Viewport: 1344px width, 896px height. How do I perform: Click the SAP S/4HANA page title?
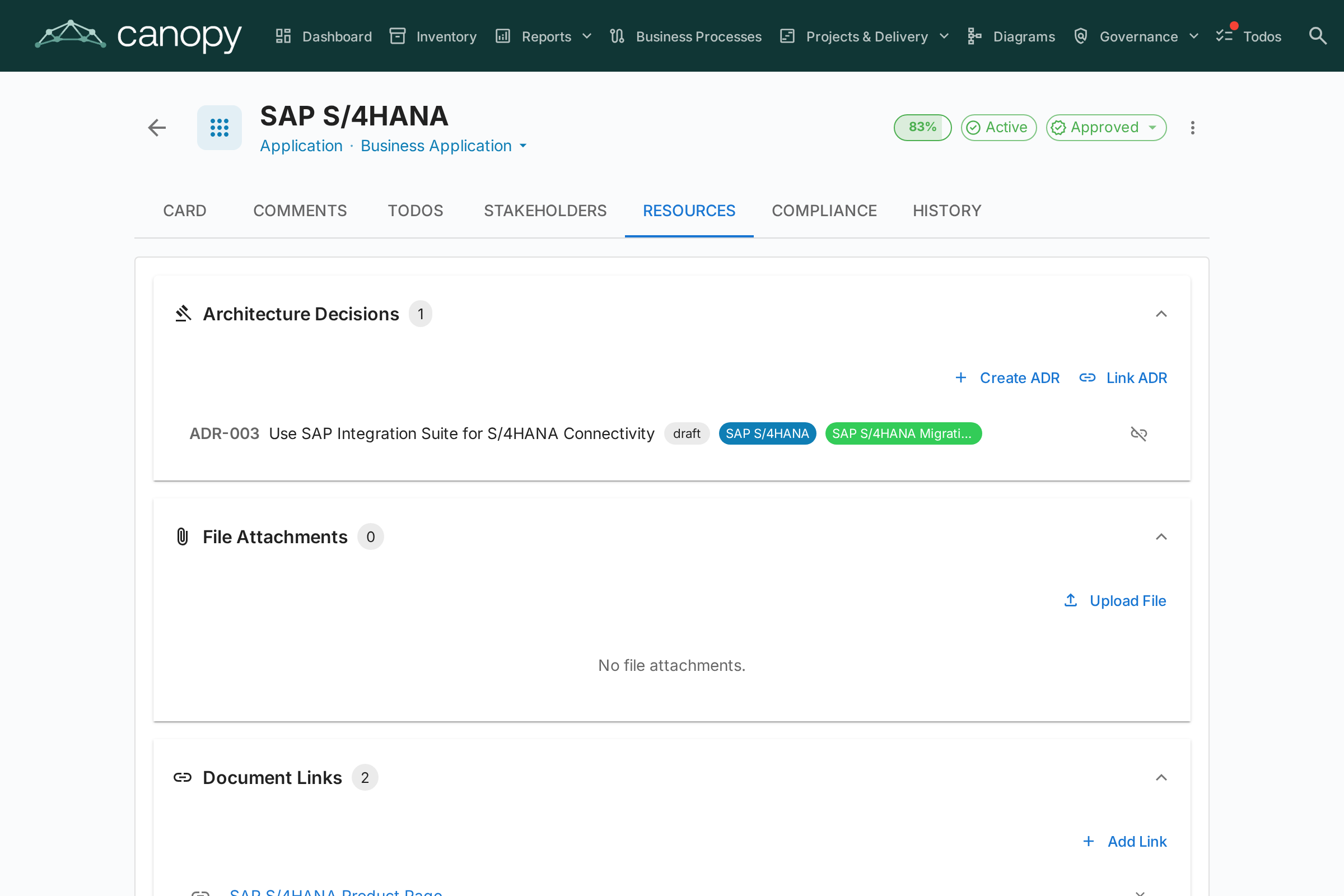coord(354,116)
